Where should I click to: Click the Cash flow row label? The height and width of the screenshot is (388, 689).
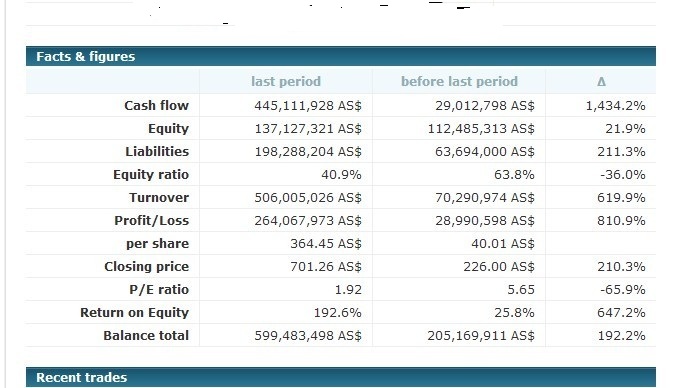point(156,105)
